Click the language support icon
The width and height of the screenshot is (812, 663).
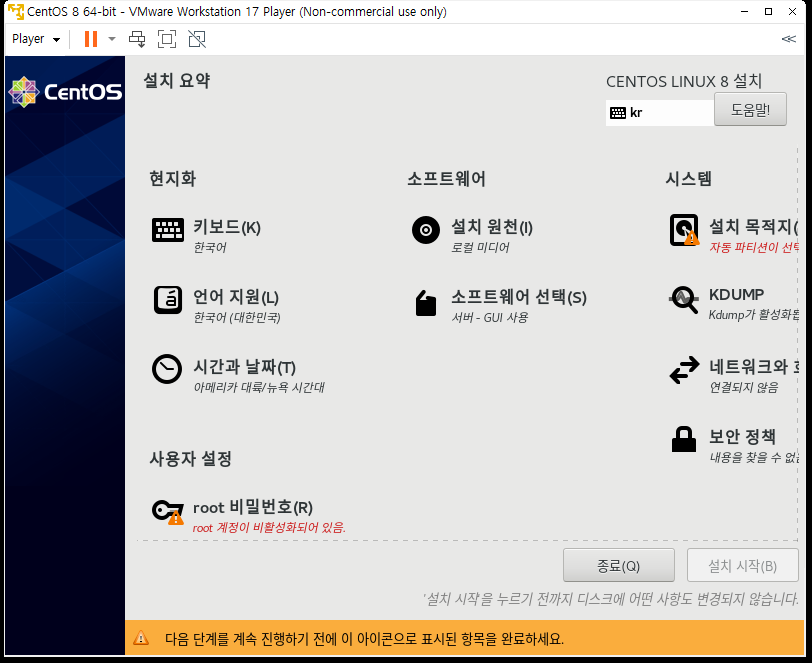click(168, 300)
